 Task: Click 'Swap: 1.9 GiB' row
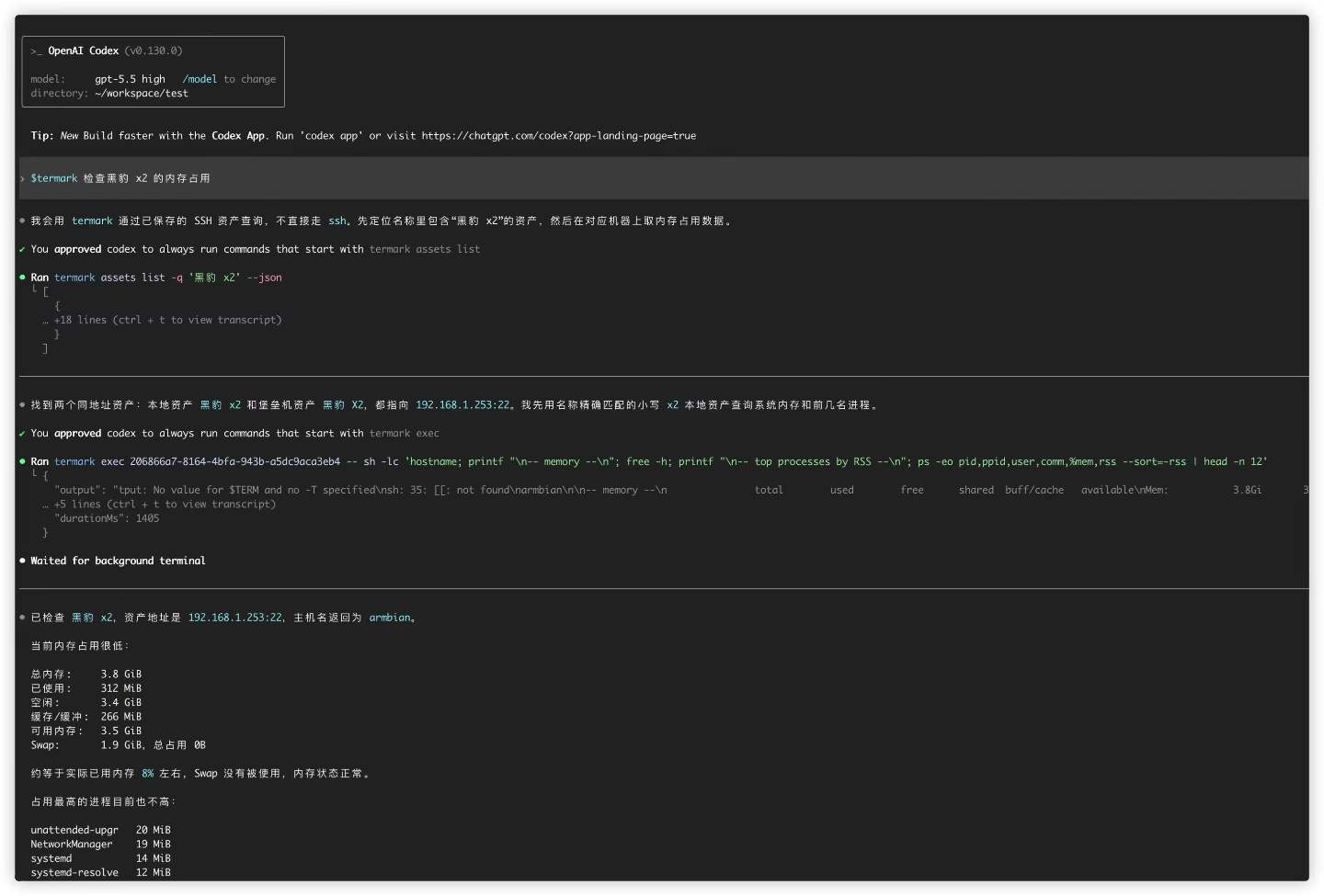point(119,745)
